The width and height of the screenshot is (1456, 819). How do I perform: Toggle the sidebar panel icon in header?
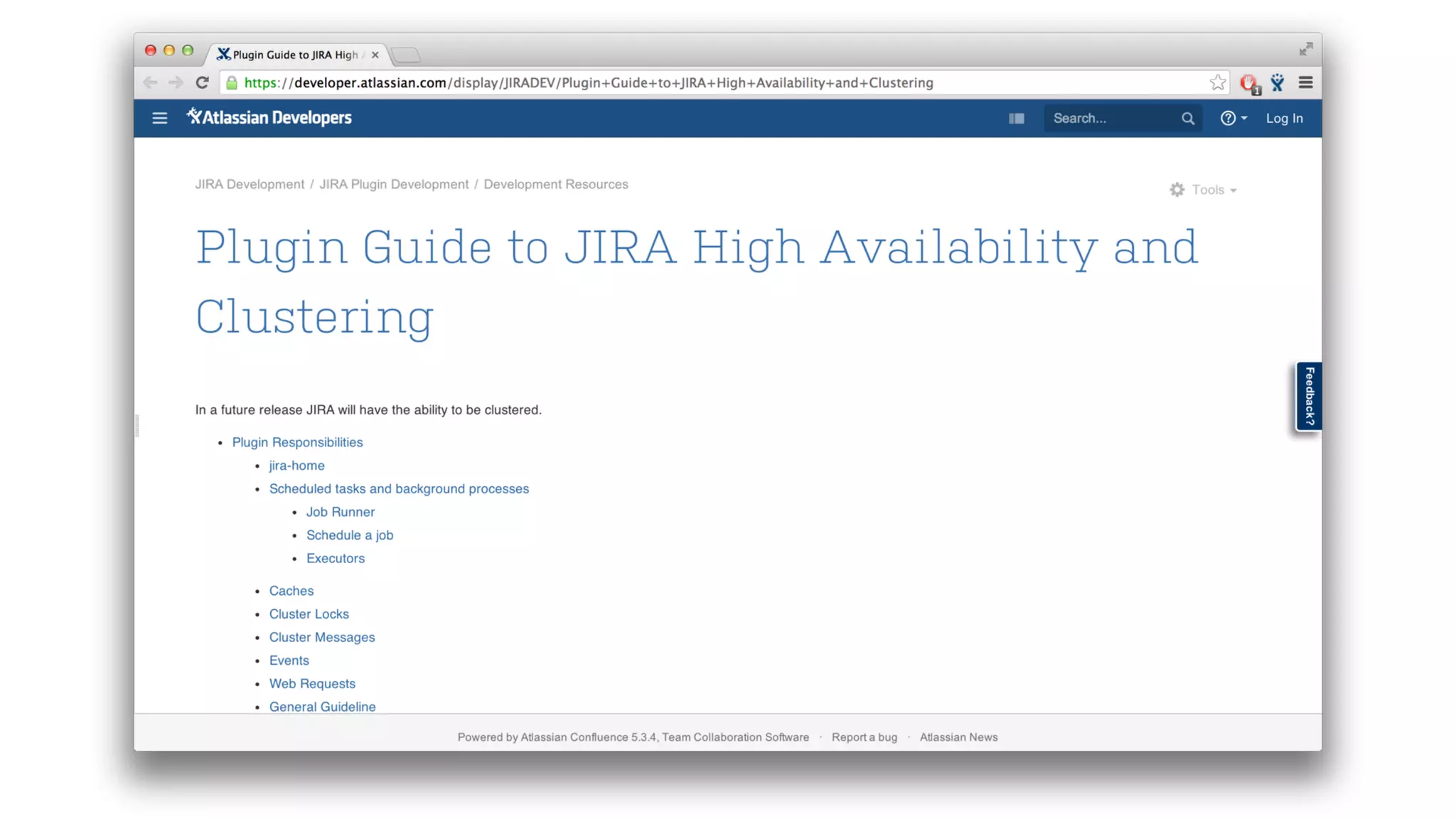click(x=1016, y=118)
